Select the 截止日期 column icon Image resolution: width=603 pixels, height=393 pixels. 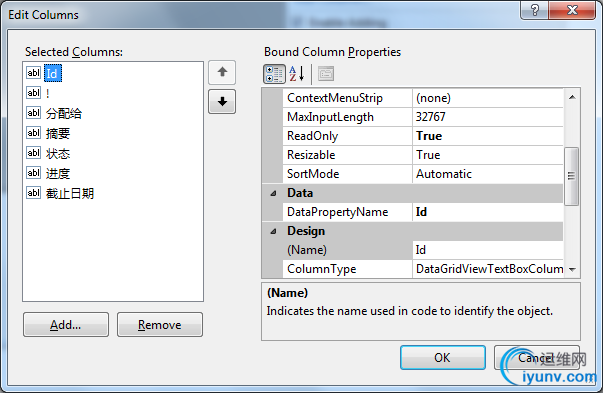(33, 193)
